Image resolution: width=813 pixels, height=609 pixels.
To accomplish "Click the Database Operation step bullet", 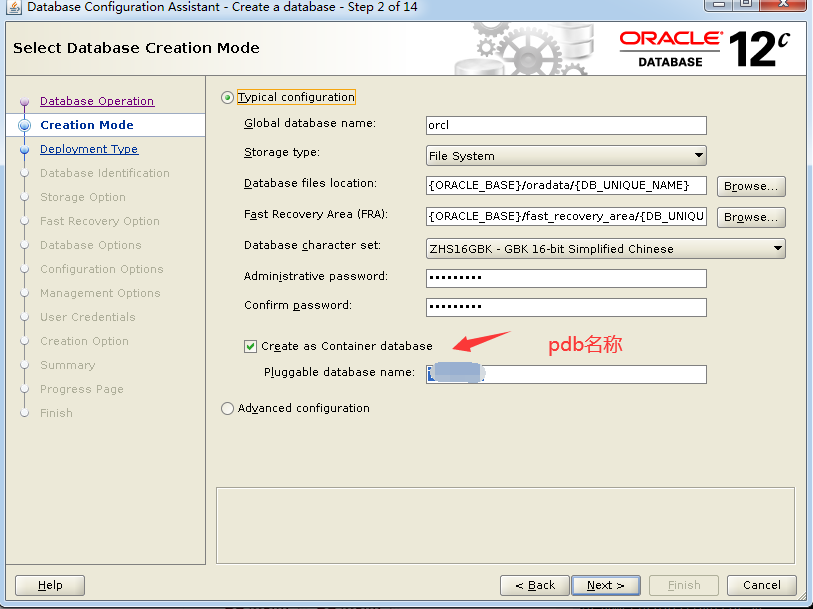I will pos(24,101).
